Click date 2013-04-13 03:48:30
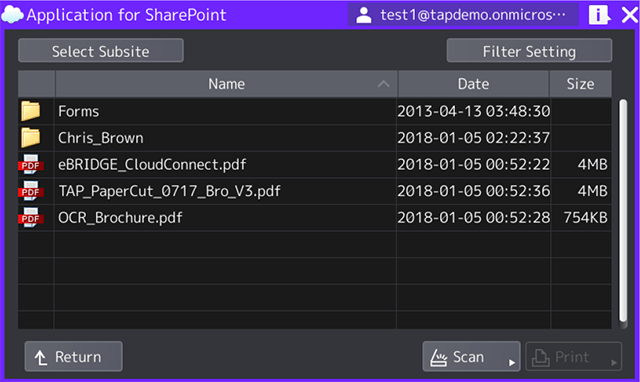The height and width of the screenshot is (382, 640). click(473, 111)
